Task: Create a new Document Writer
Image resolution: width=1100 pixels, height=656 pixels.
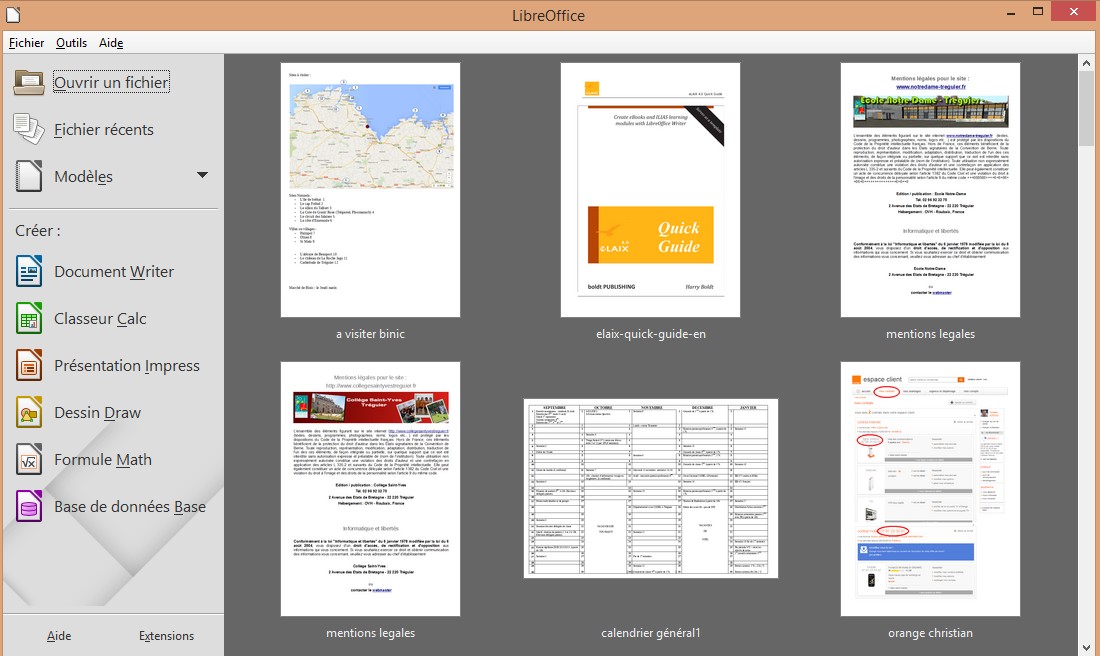Action: tap(114, 272)
